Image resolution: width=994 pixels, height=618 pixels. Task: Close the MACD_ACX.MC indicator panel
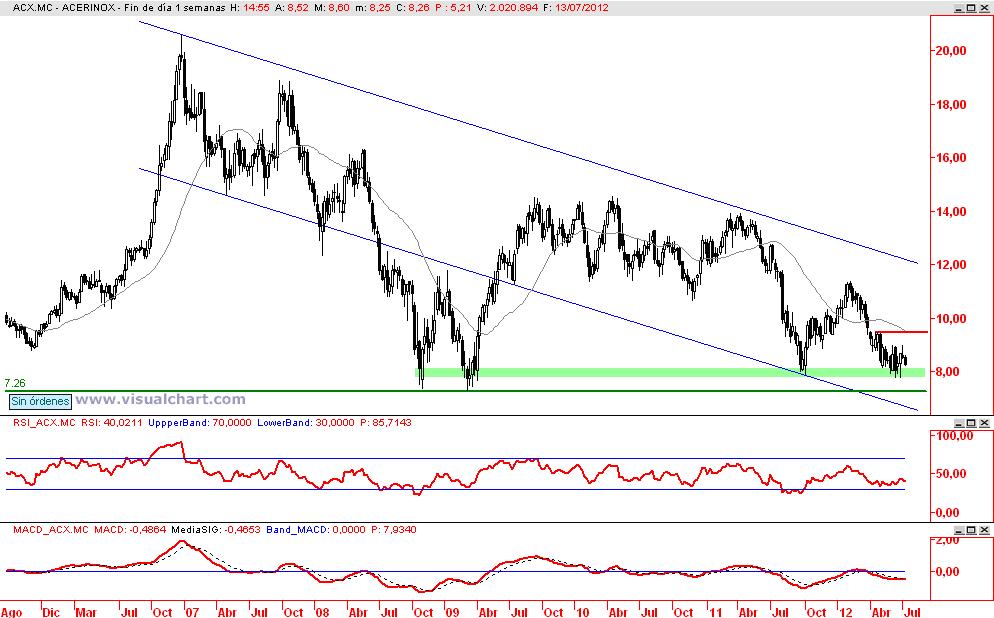[984, 529]
